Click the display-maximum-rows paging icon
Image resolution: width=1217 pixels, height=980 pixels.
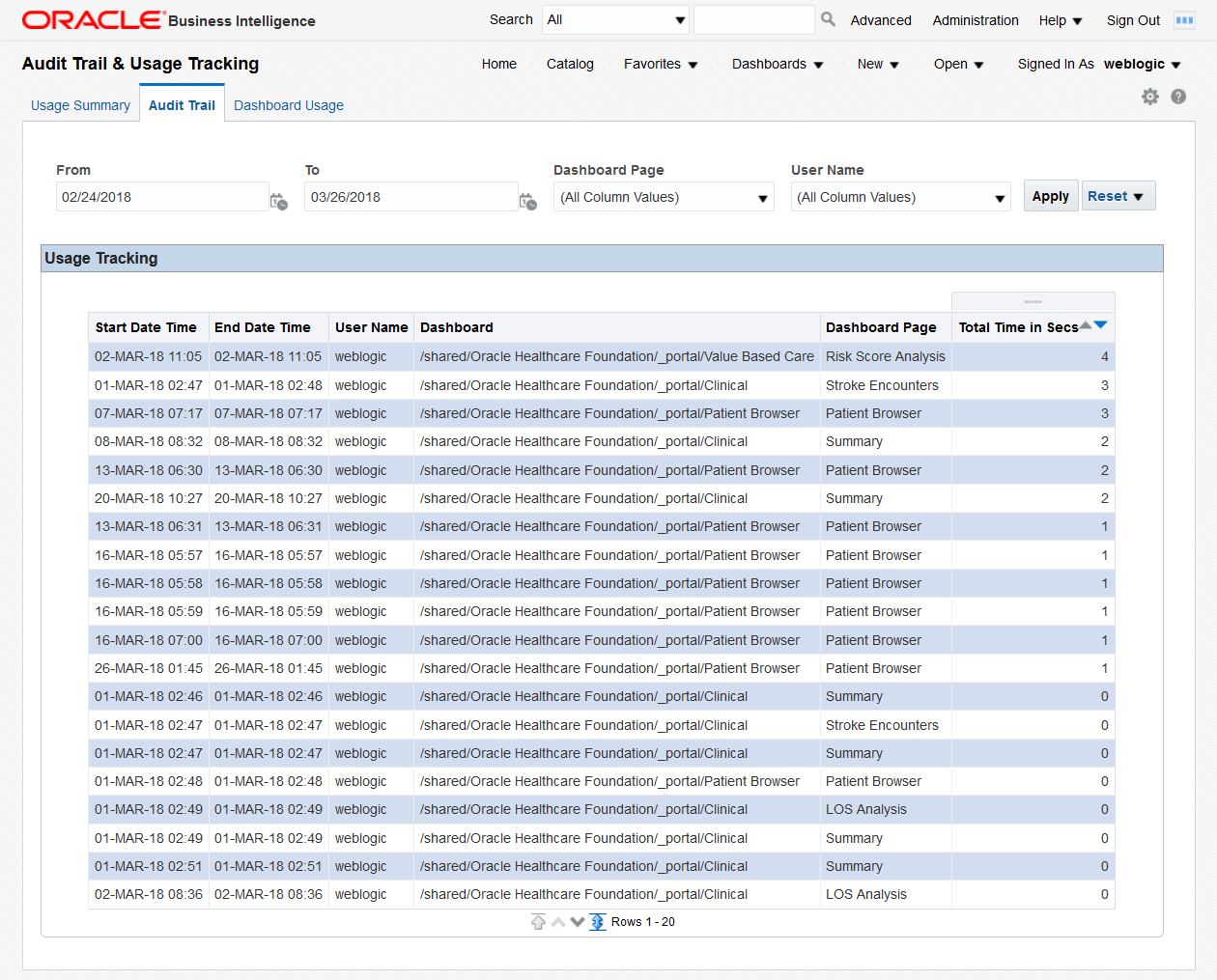click(597, 921)
